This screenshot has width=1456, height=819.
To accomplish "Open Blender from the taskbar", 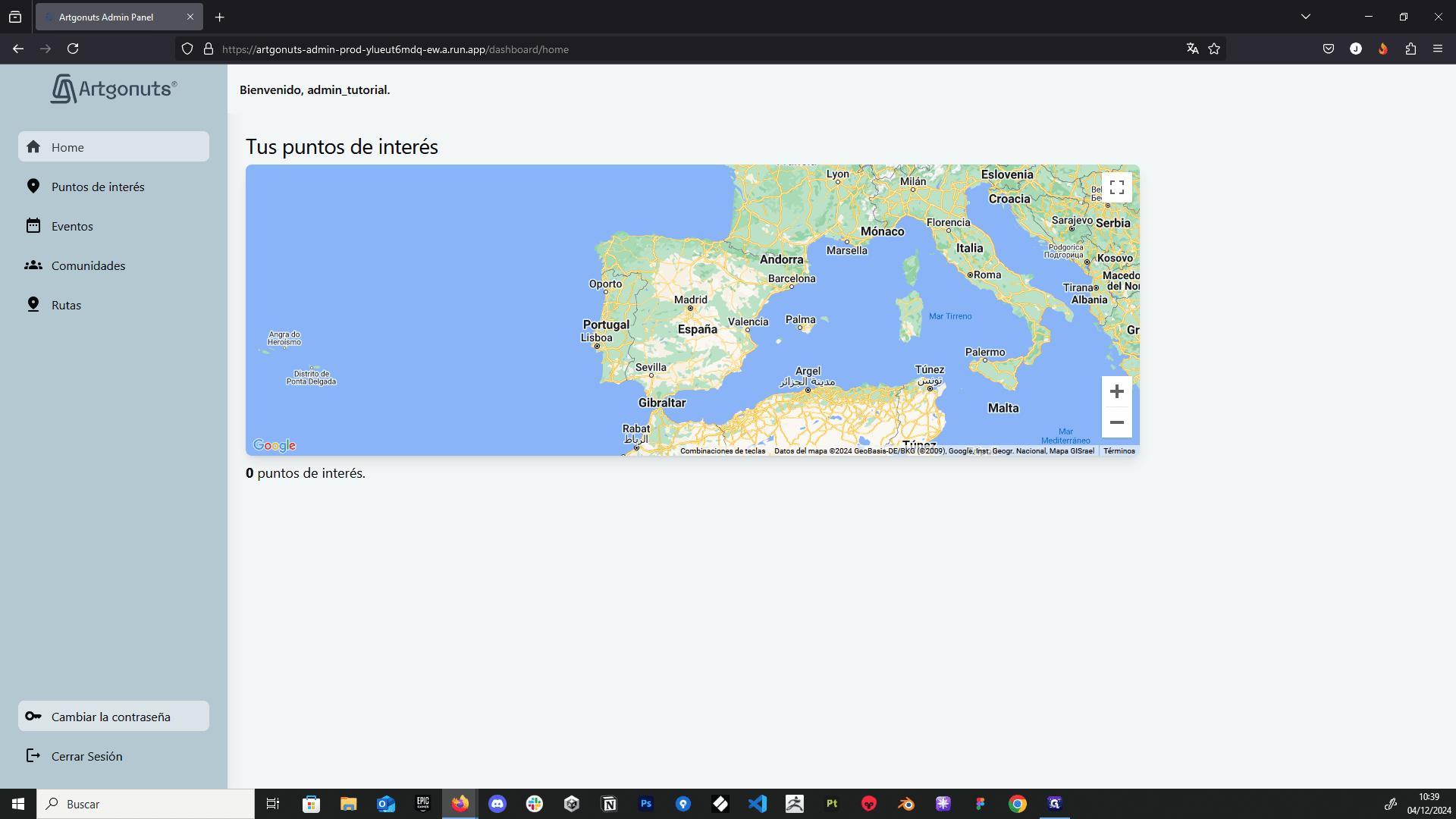I will 906,804.
